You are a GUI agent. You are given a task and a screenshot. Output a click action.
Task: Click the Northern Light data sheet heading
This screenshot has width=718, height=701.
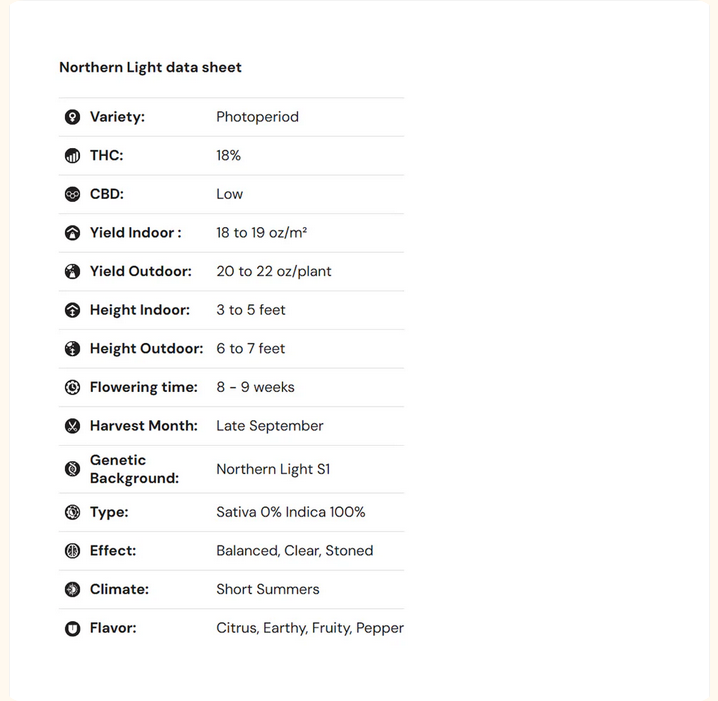pos(150,68)
